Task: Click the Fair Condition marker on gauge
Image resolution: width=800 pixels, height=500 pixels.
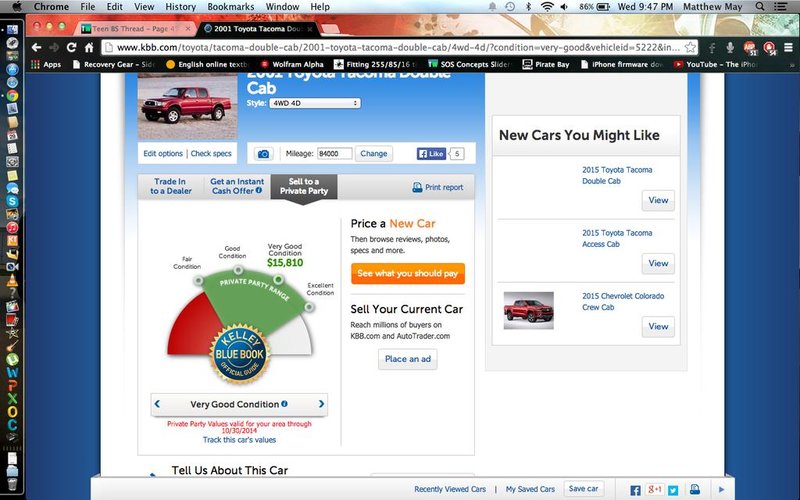Action: pyautogui.click(x=198, y=281)
